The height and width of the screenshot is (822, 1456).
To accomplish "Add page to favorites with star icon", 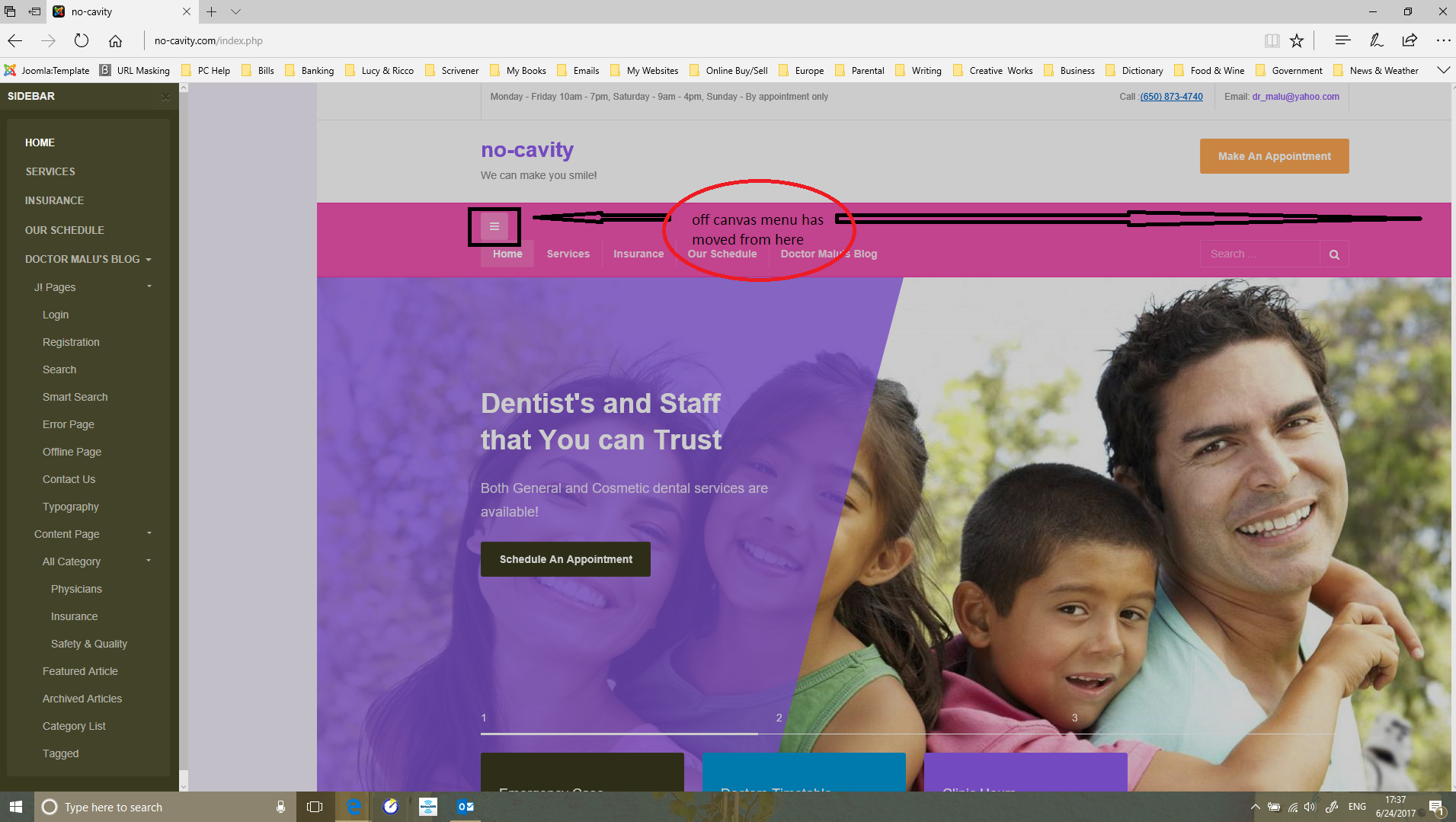I will (x=1296, y=40).
